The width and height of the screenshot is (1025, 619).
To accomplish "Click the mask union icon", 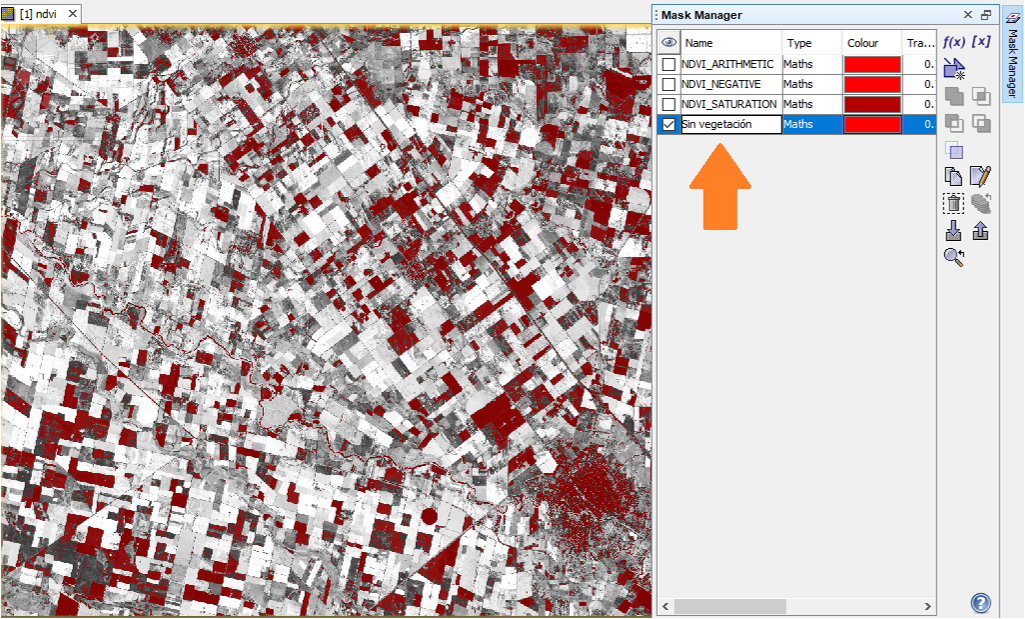I will [x=954, y=97].
